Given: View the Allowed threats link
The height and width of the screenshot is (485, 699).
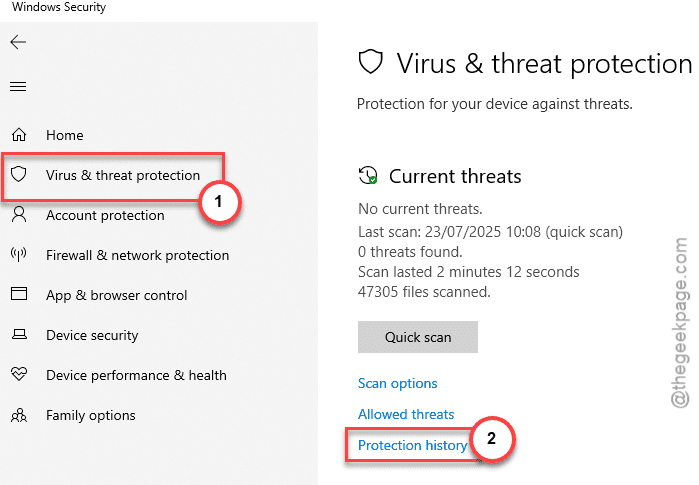Looking at the screenshot, I should [x=406, y=415].
